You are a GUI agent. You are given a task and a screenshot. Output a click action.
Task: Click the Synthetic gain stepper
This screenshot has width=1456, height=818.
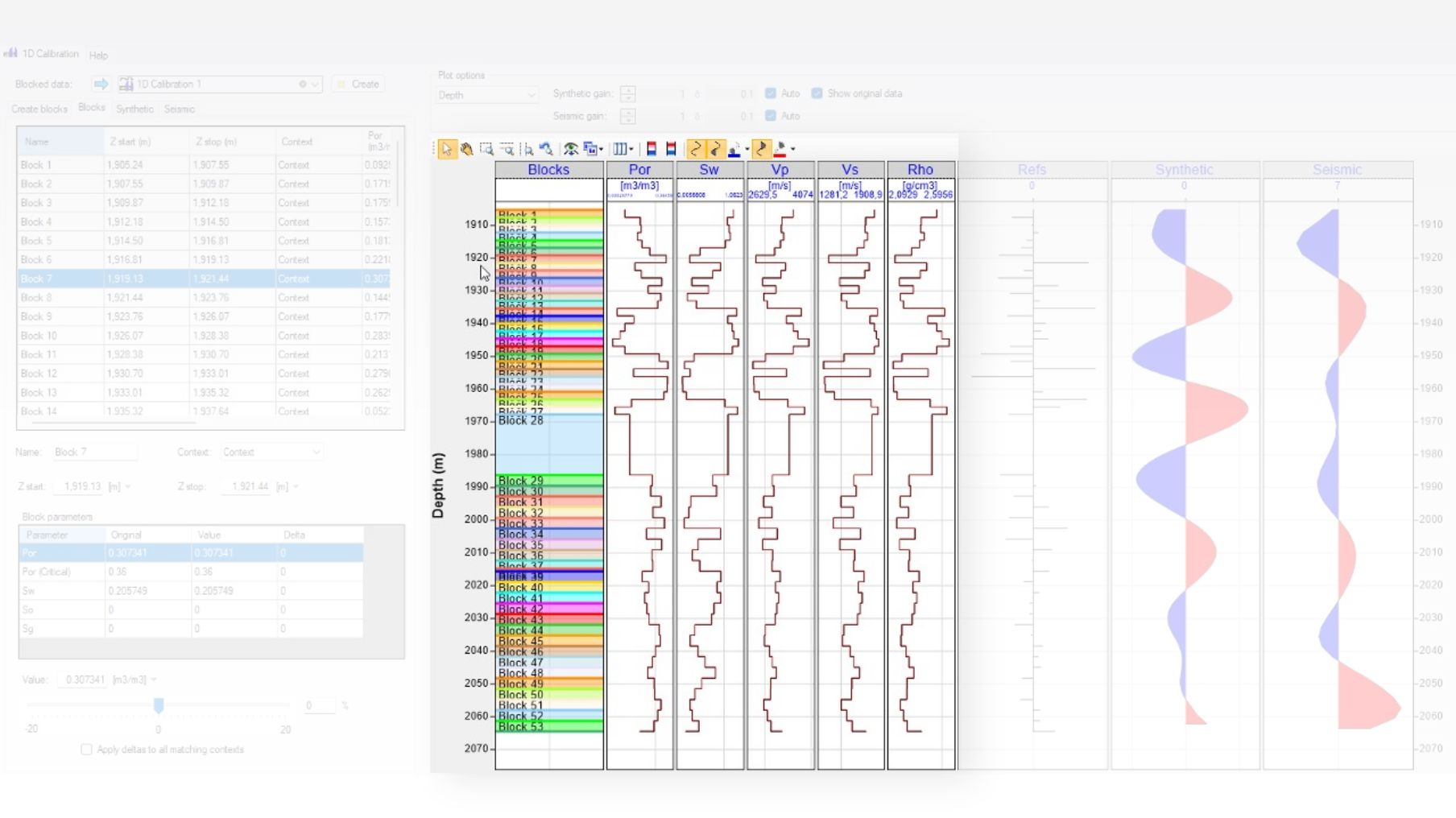click(628, 93)
